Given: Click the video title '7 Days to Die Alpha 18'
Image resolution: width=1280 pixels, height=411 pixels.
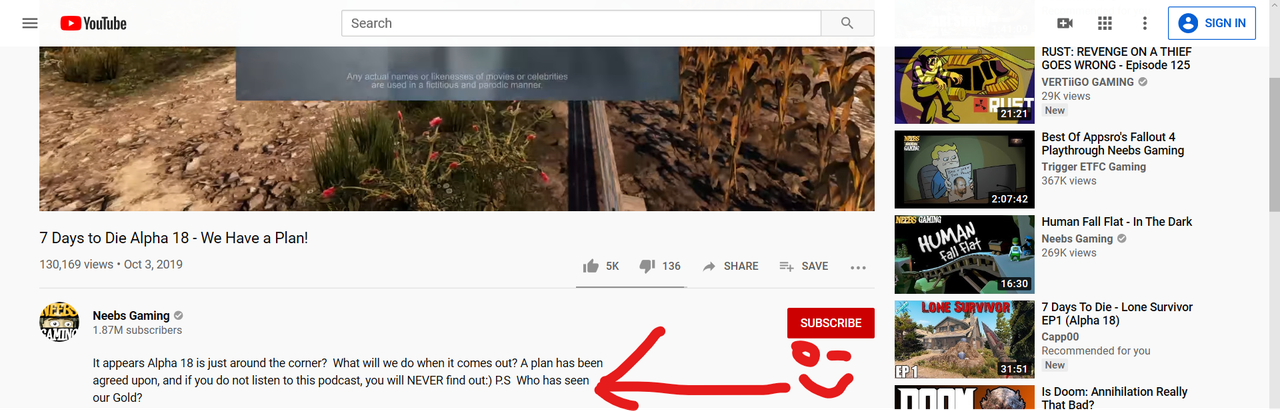Looking at the screenshot, I should click(x=174, y=238).
